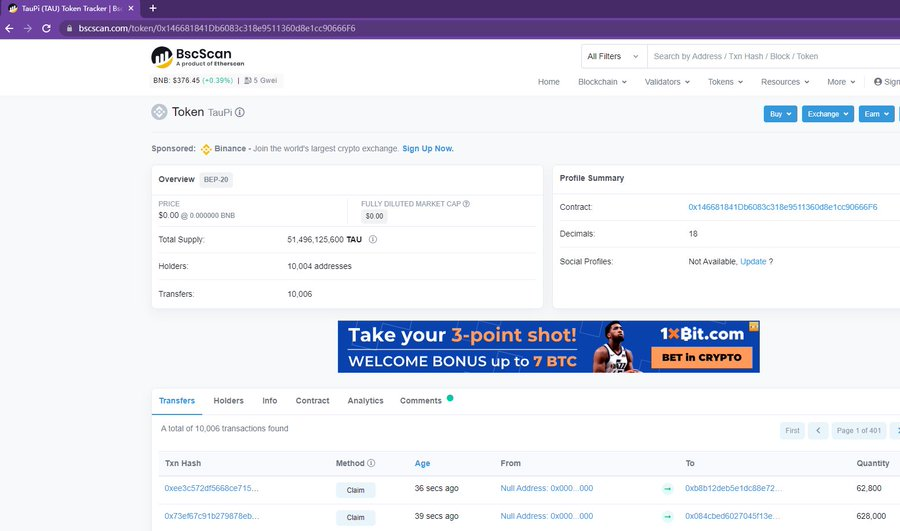The height and width of the screenshot is (531, 900).
Task: Expand the More menu
Action: click(841, 82)
